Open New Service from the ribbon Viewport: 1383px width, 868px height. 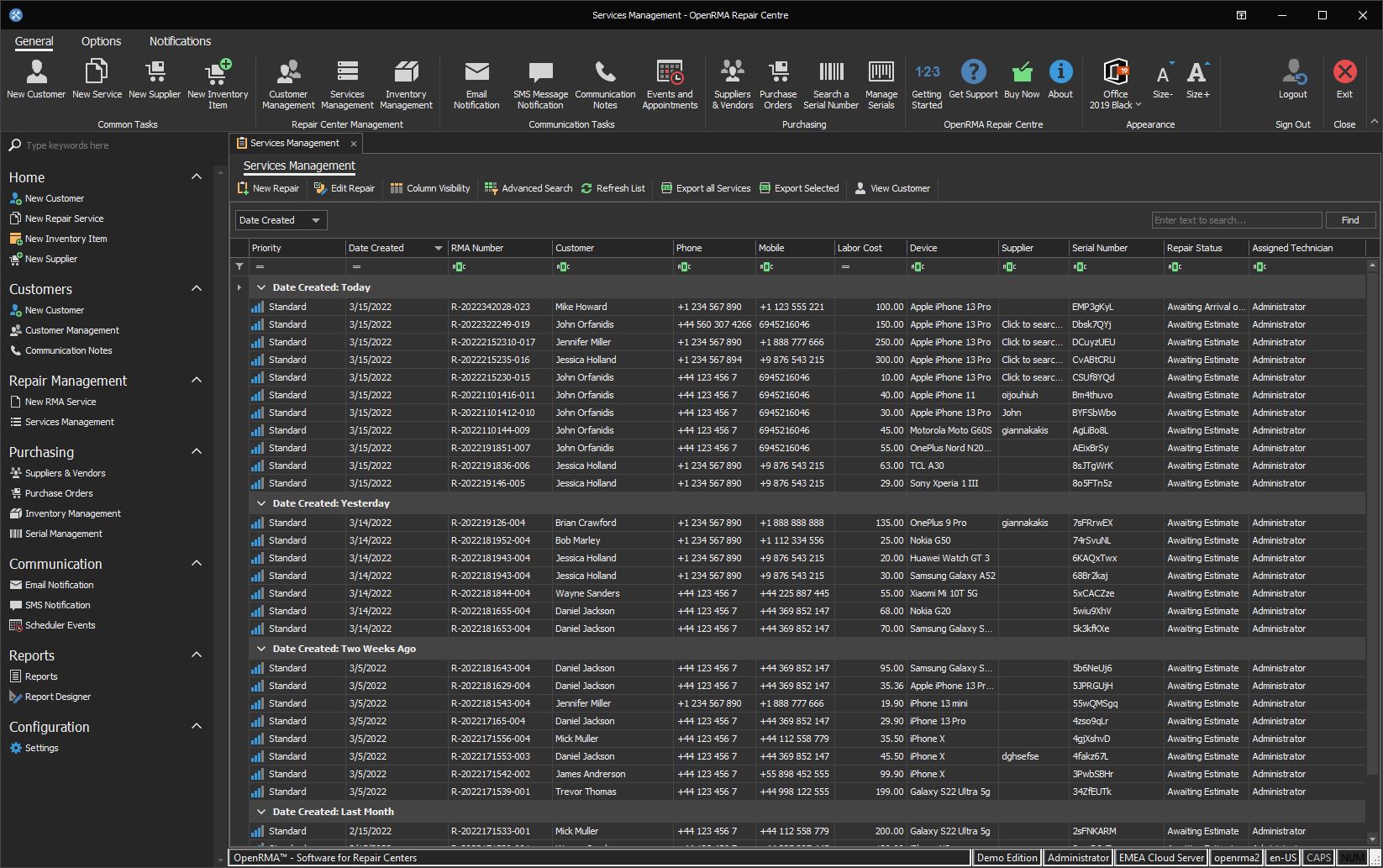point(97,79)
